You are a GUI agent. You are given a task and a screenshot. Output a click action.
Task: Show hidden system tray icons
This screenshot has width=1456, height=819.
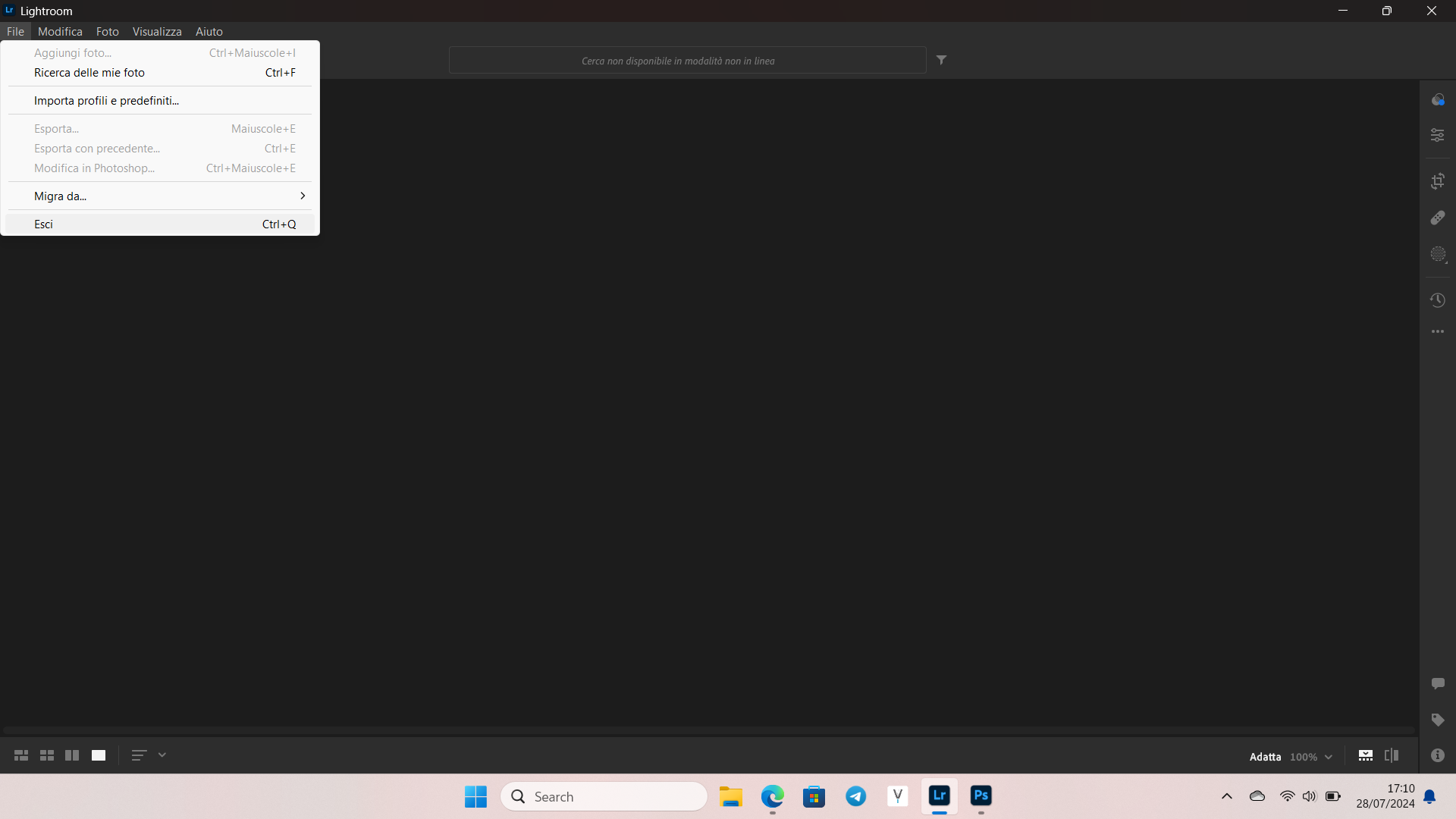pyautogui.click(x=1227, y=796)
